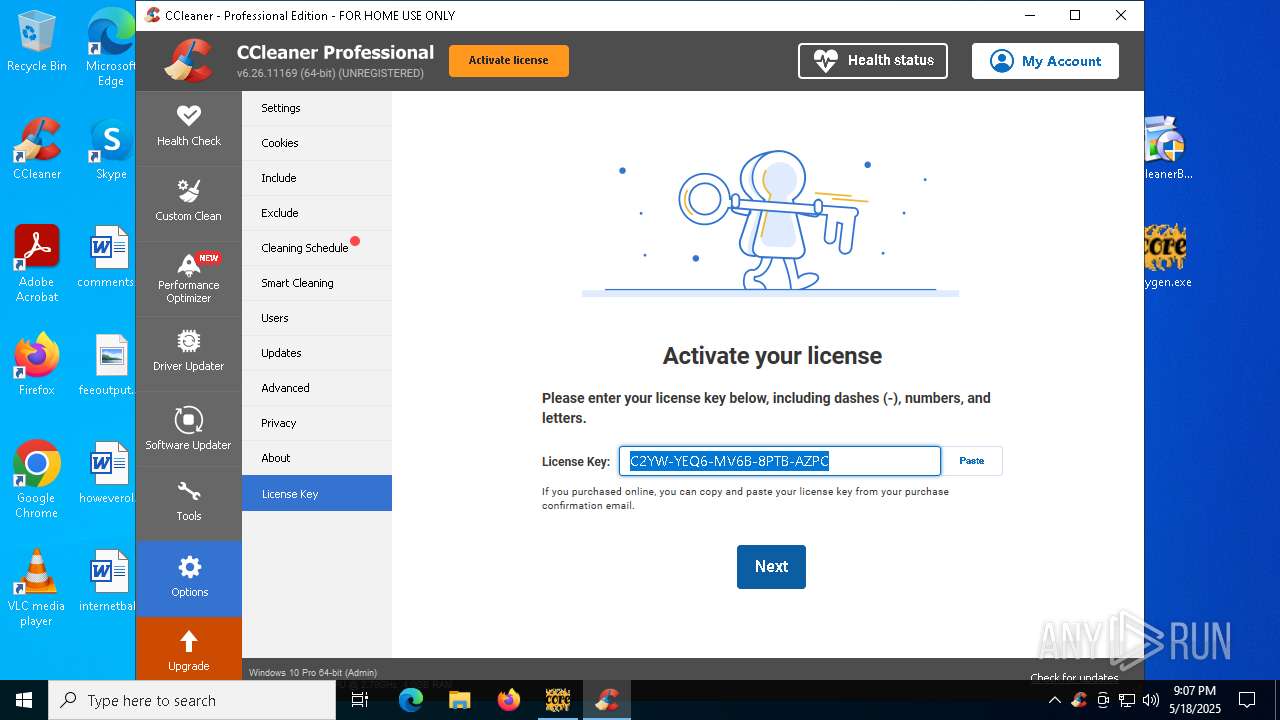Click the Type here to search box

(x=192, y=700)
